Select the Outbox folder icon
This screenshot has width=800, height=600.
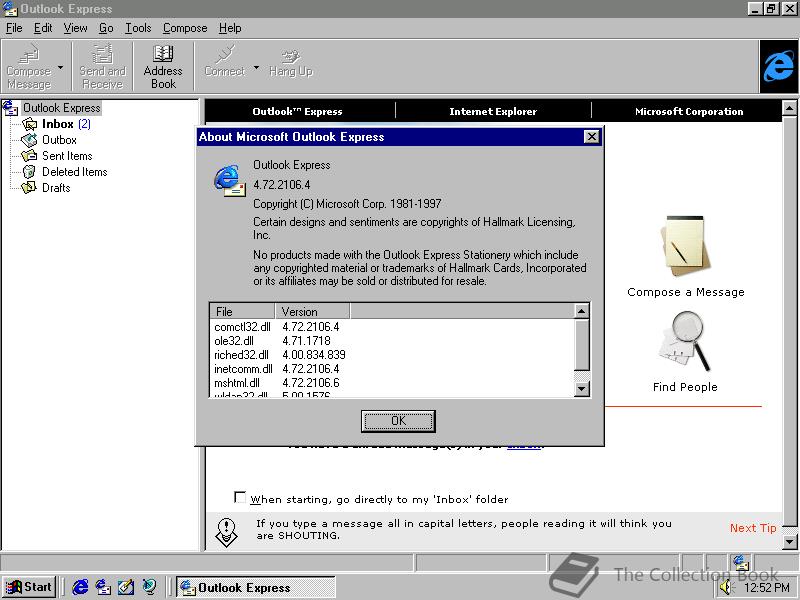point(29,140)
